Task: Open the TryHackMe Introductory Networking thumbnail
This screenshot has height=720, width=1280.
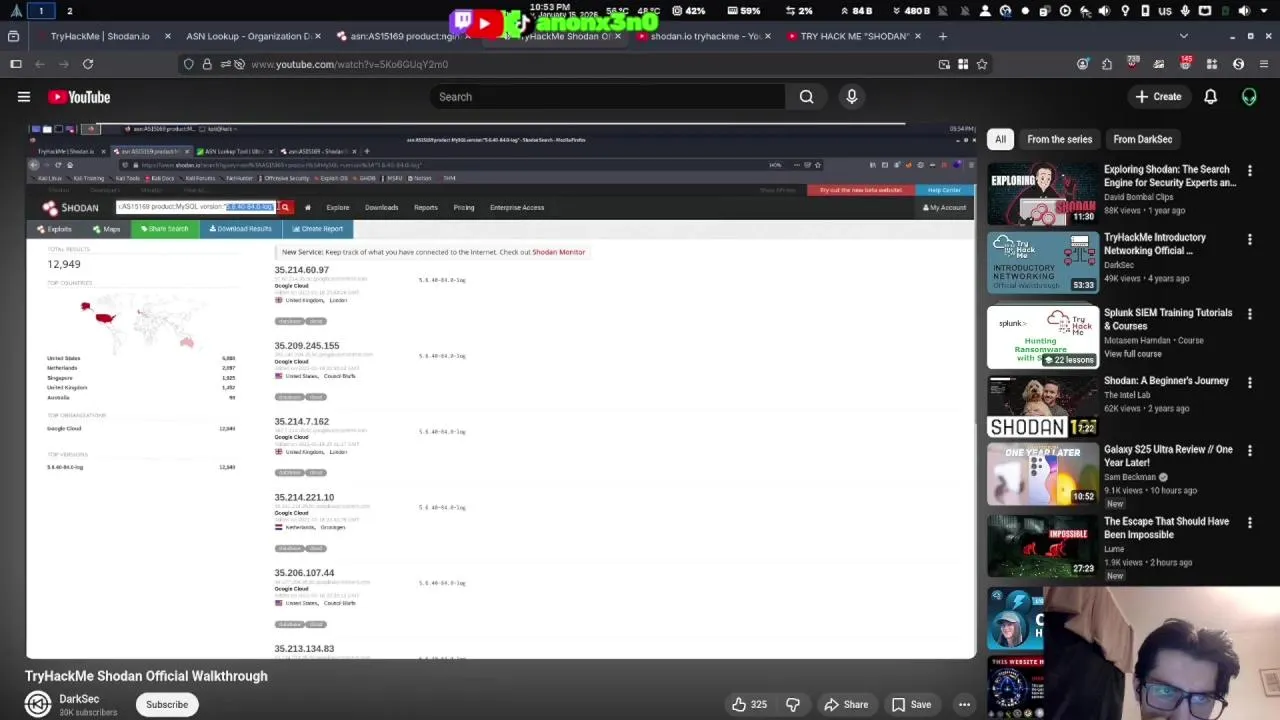Action: tap(1043, 262)
